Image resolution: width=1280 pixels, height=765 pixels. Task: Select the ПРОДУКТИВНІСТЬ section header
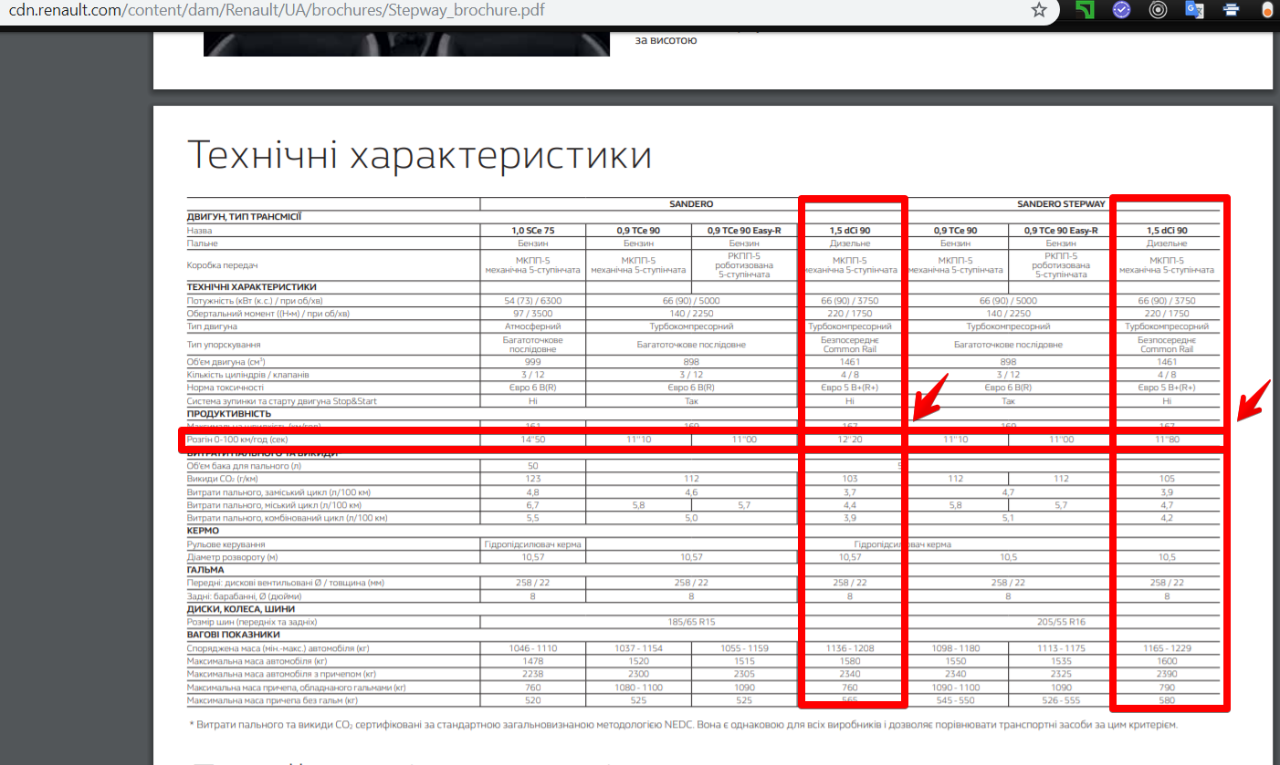click(x=229, y=413)
